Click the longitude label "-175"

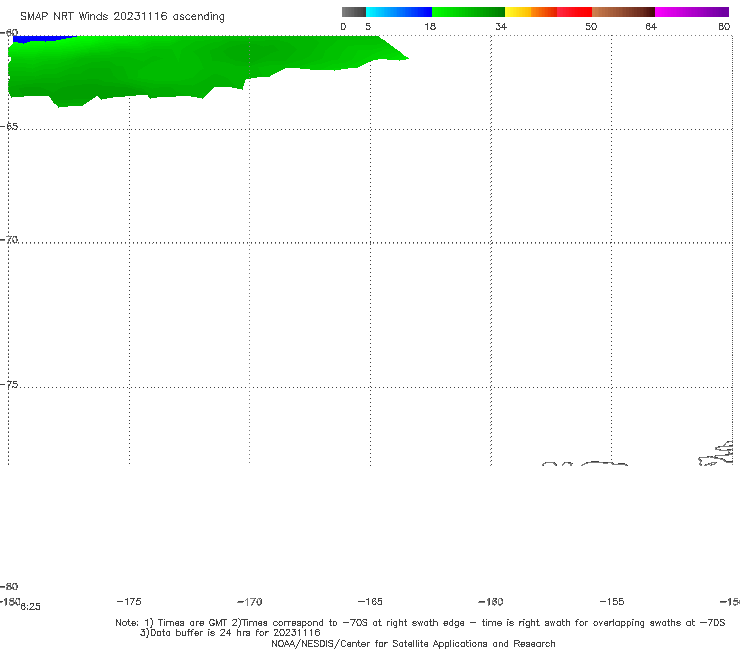[129, 602]
